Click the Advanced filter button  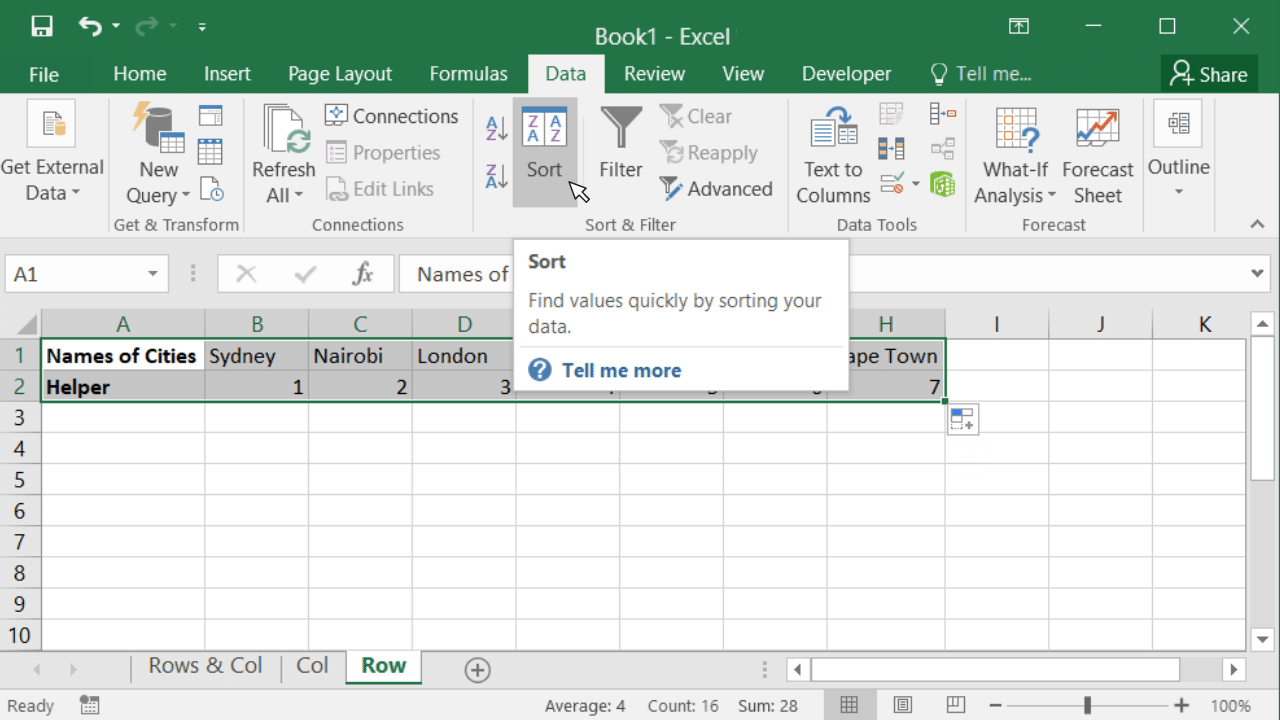716,189
